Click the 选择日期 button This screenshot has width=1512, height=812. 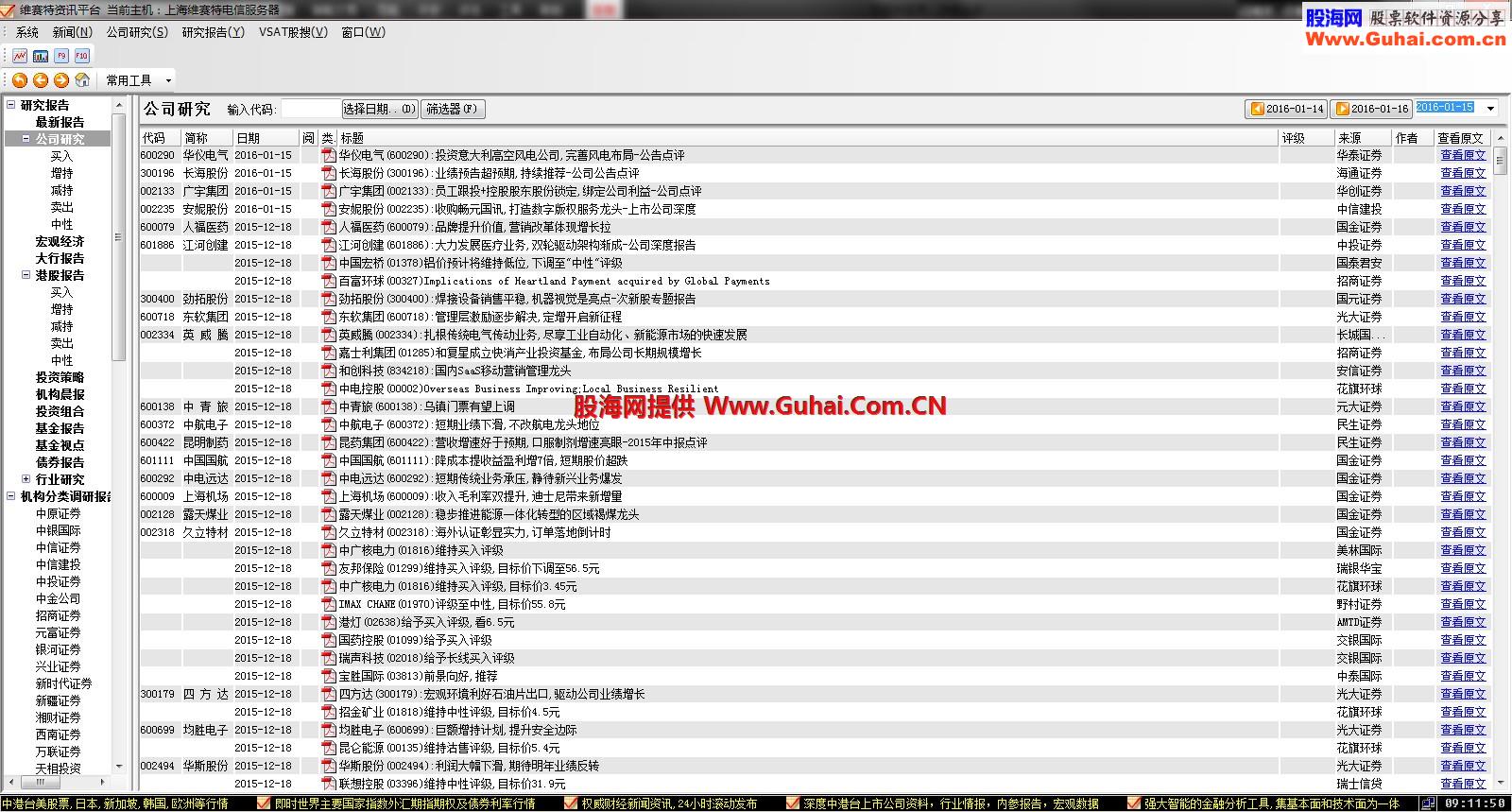click(380, 109)
